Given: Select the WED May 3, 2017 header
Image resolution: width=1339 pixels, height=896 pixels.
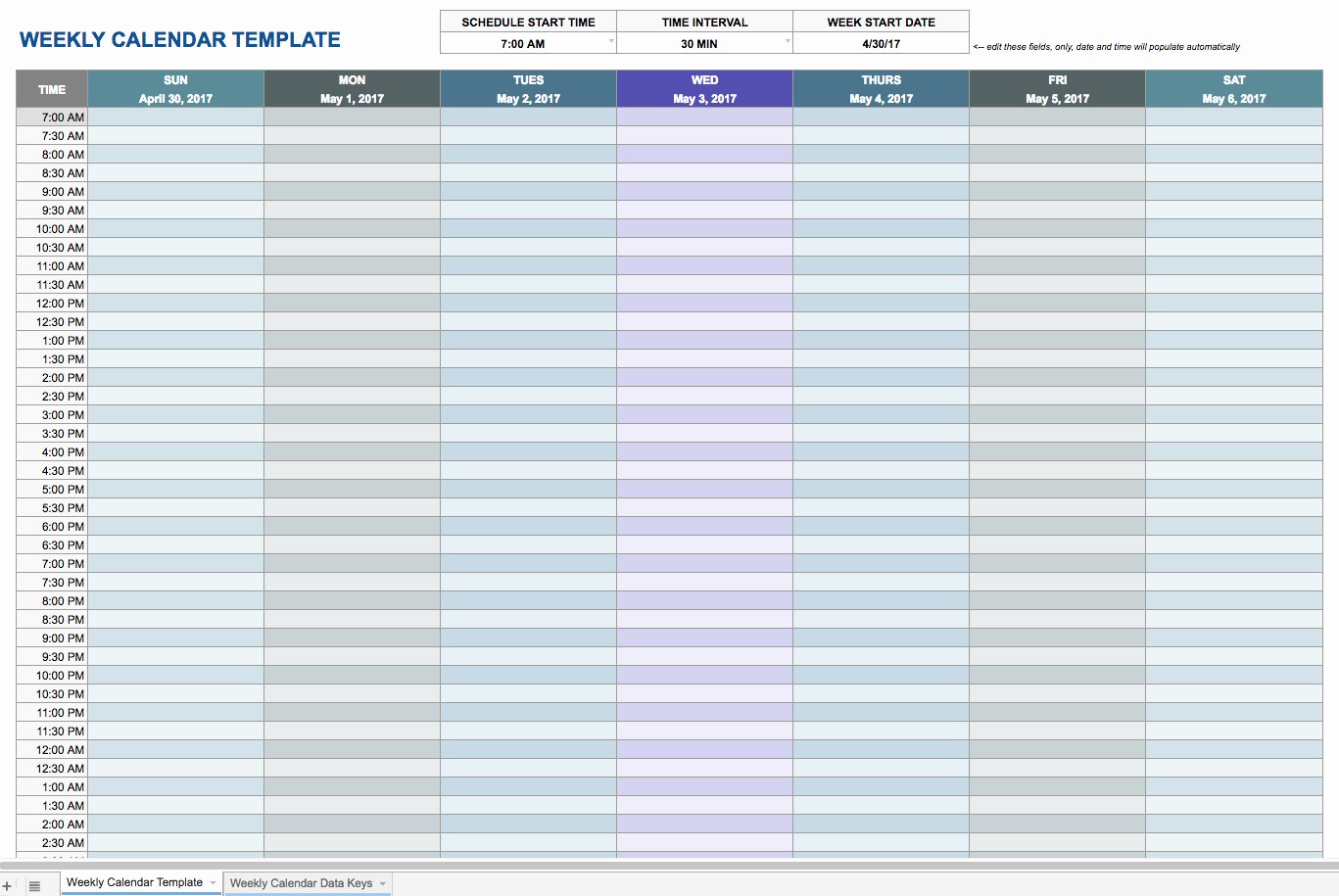Looking at the screenshot, I should tap(704, 89).
